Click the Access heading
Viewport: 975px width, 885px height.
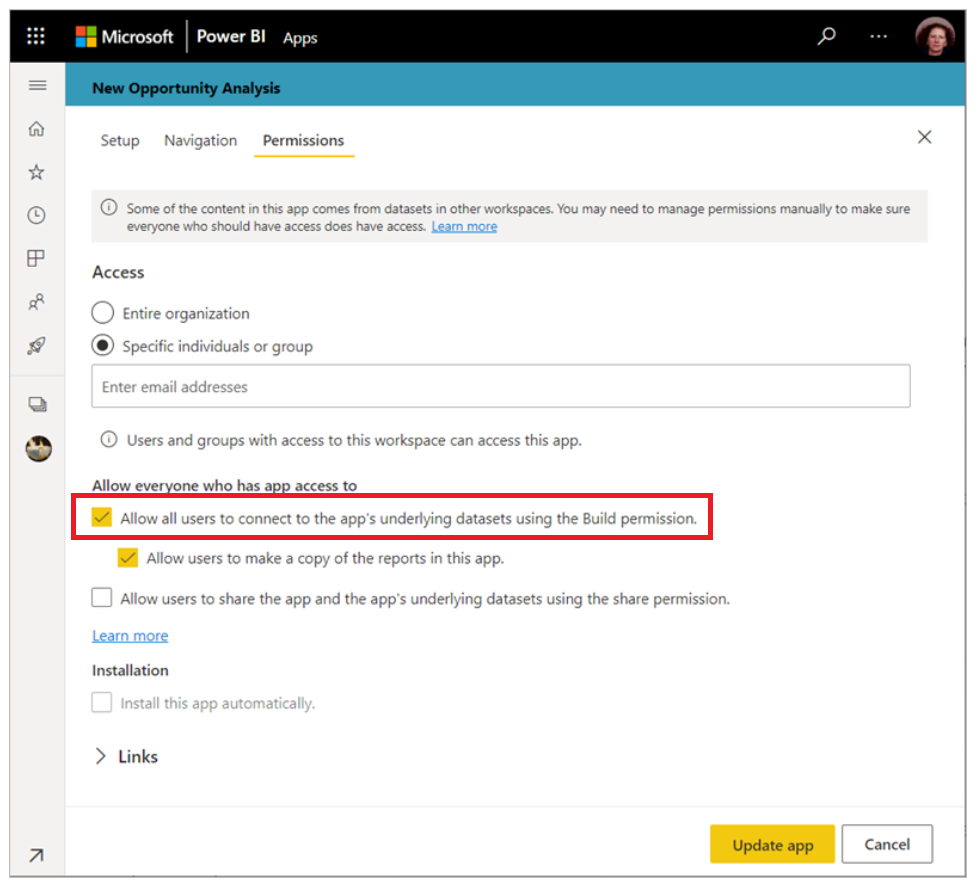point(118,272)
